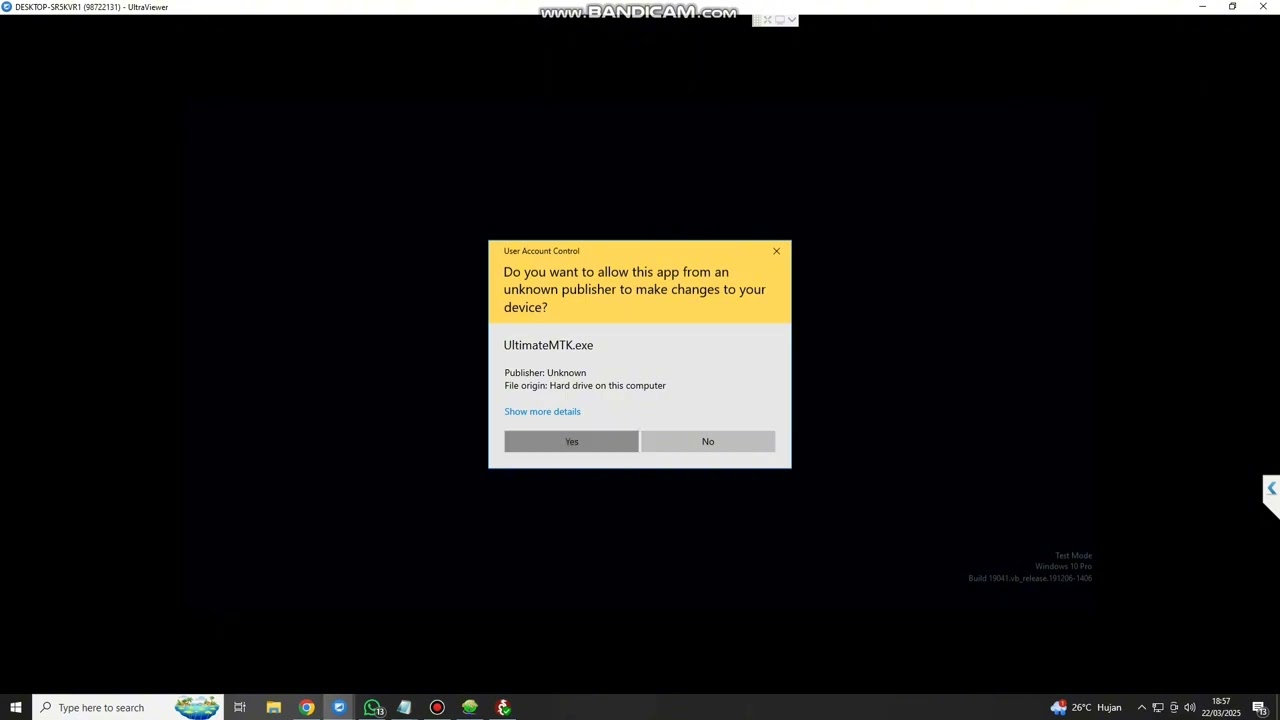Switch to the active UltraViewer taskbar app

(339, 707)
